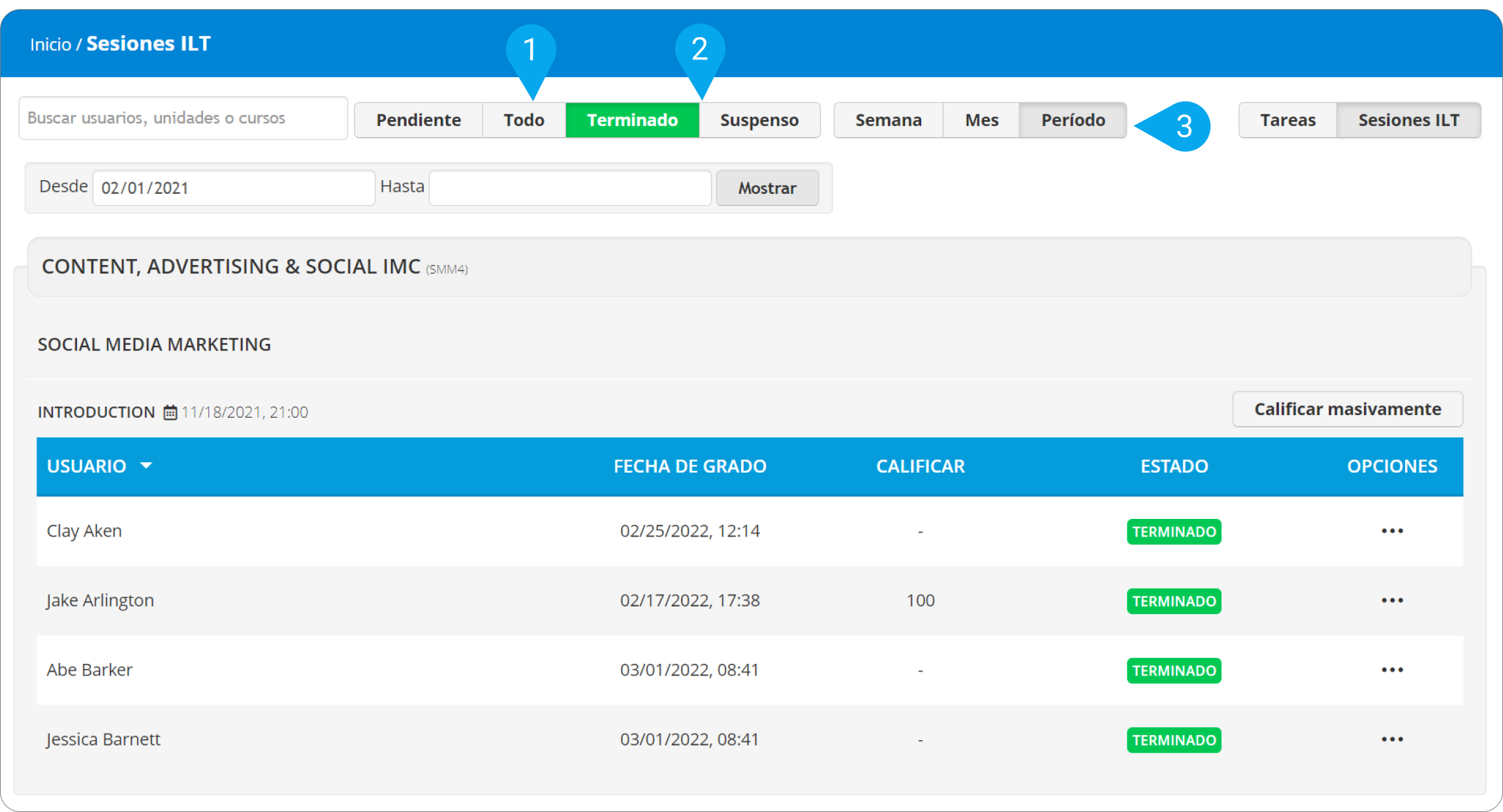1503x812 pixels.
Task: Open options menu for Abe Barker
Action: tap(1392, 670)
